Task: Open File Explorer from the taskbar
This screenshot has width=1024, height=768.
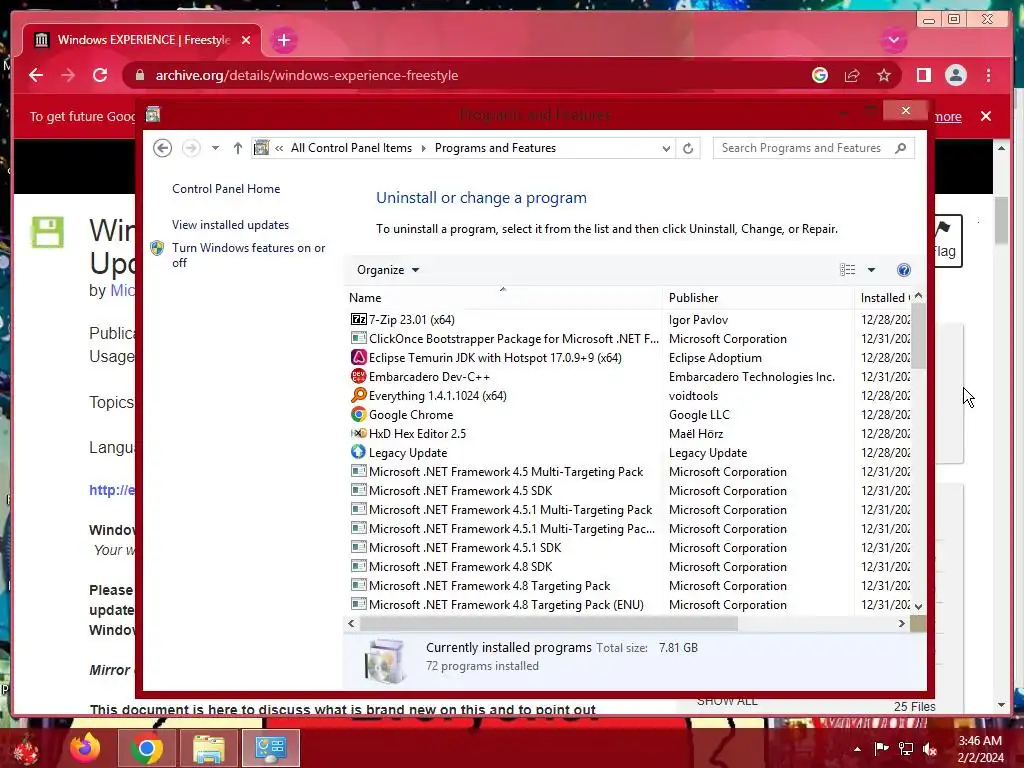Action: 208,748
